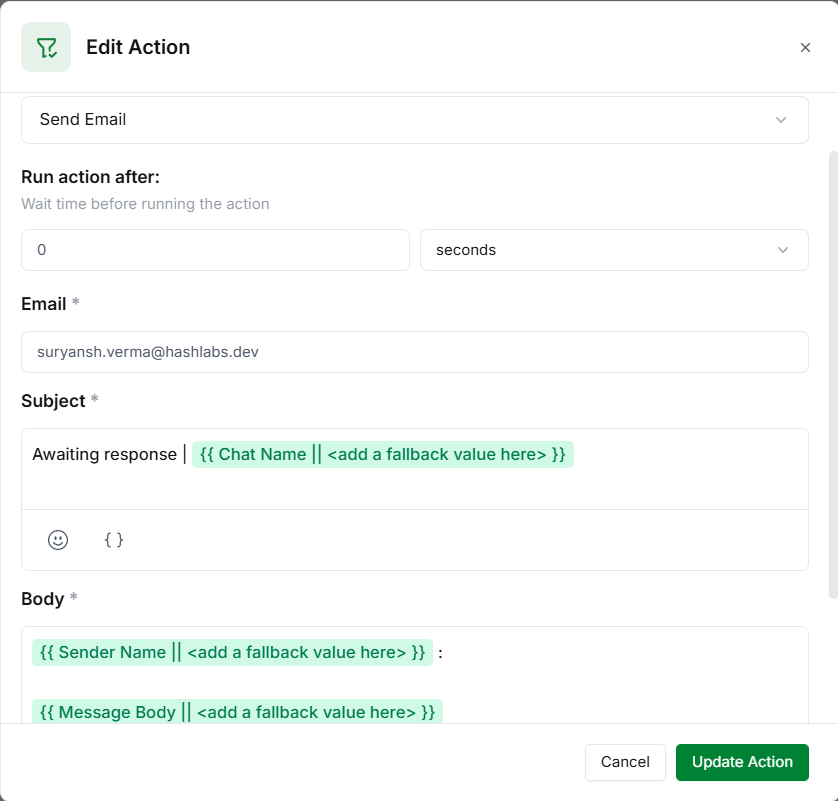The height and width of the screenshot is (801, 838).
Task: Click the "Awaiting response" text in Subject
Action: (x=104, y=455)
